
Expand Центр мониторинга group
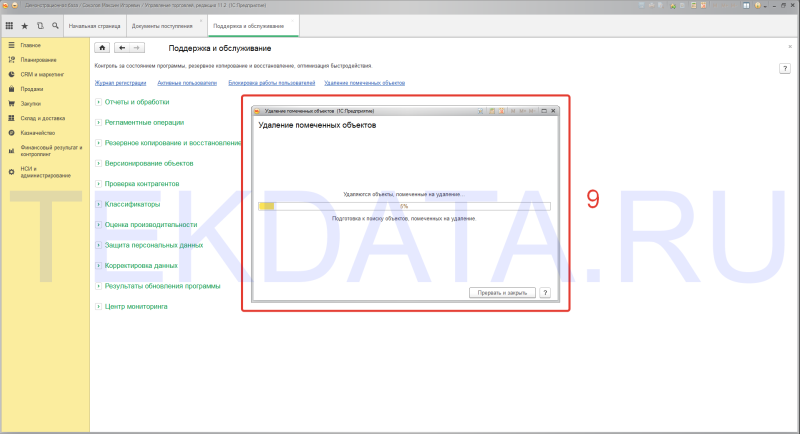tap(98, 307)
